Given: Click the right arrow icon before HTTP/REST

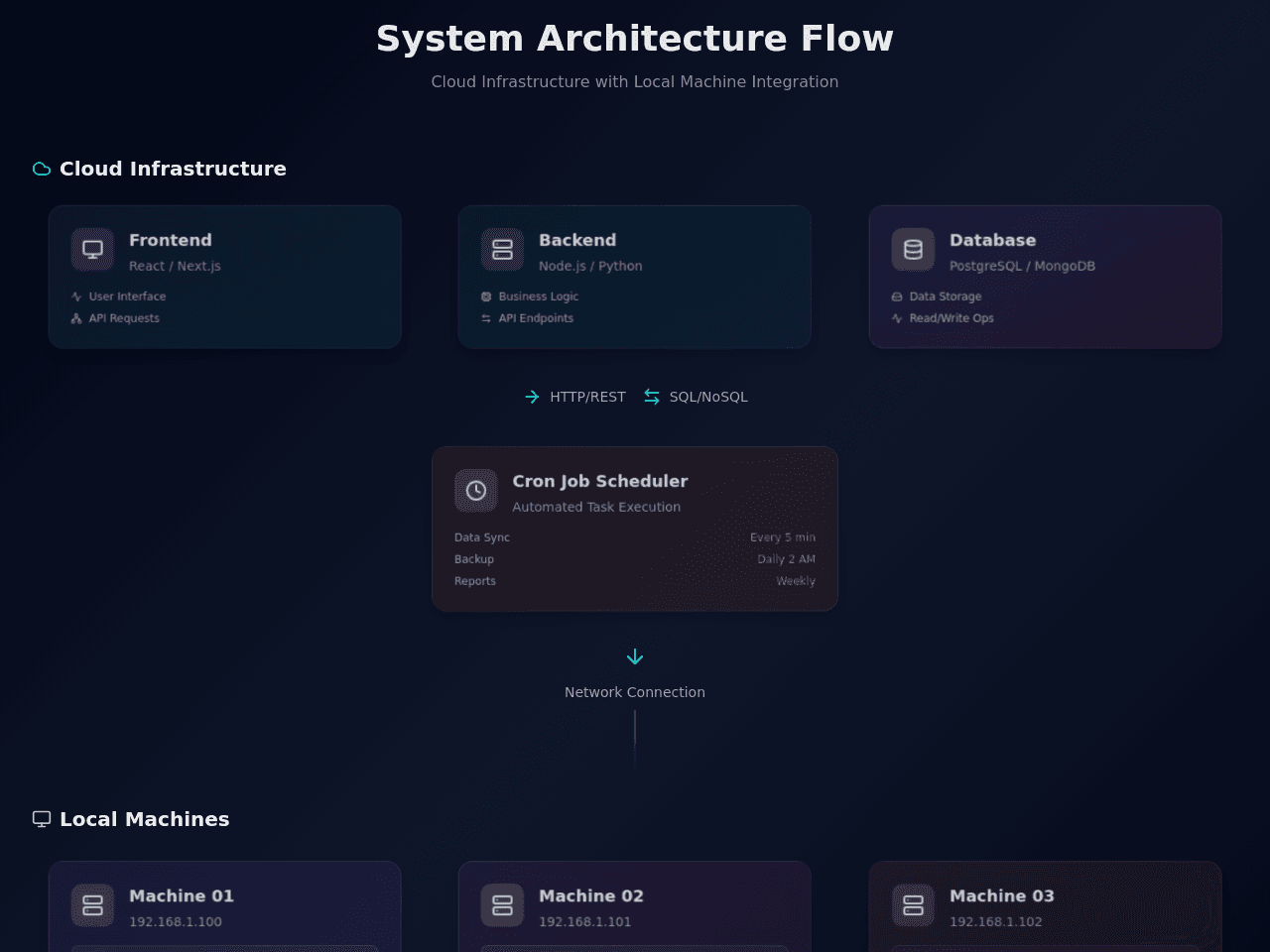Looking at the screenshot, I should tap(532, 397).
